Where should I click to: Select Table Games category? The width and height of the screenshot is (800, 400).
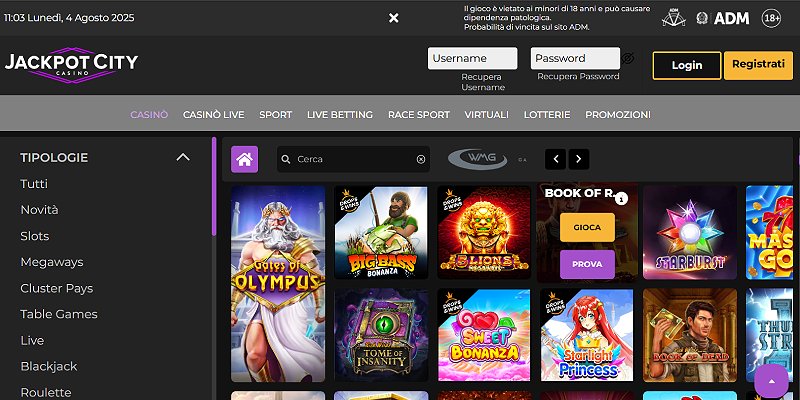coord(59,314)
